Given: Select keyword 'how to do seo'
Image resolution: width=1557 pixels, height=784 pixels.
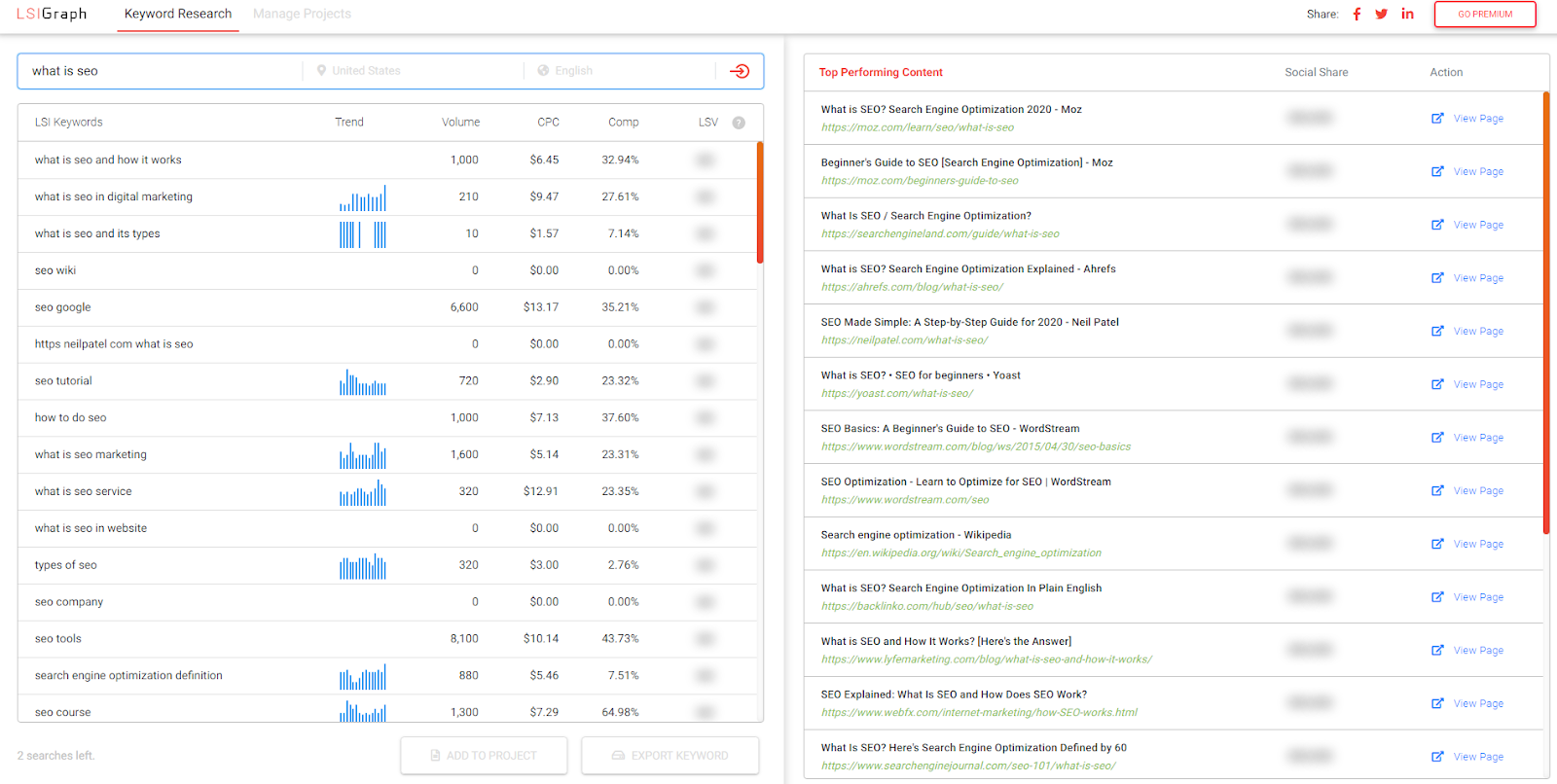Looking at the screenshot, I should (71, 418).
